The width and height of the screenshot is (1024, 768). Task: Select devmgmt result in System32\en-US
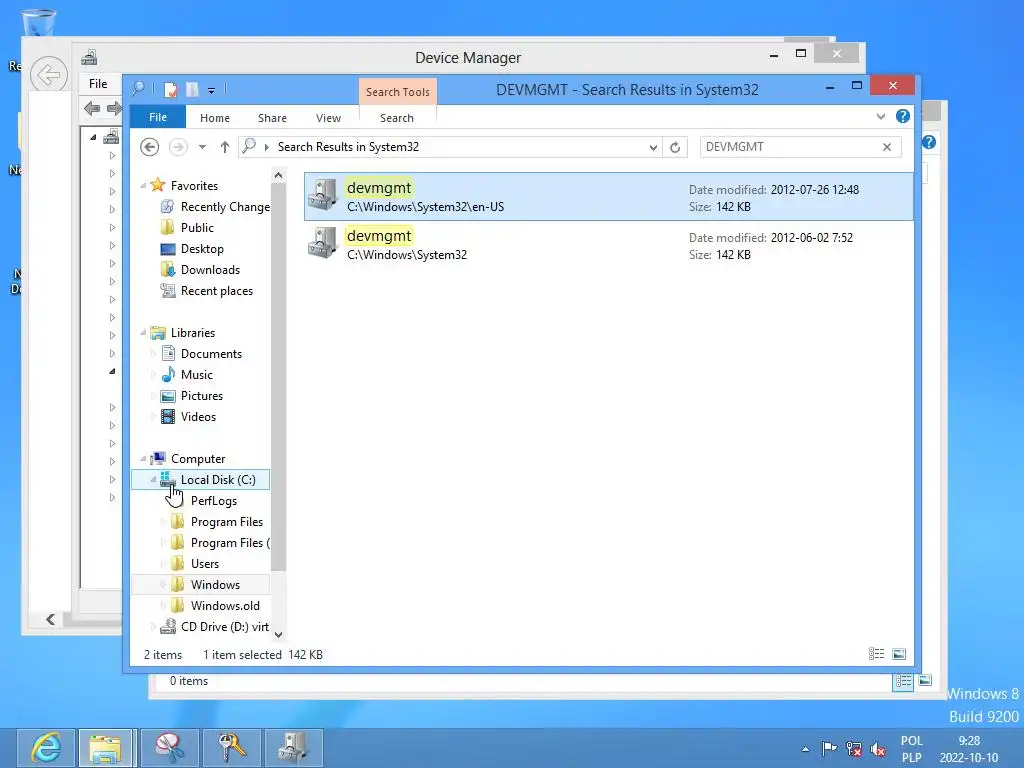(x=609, y=197)
